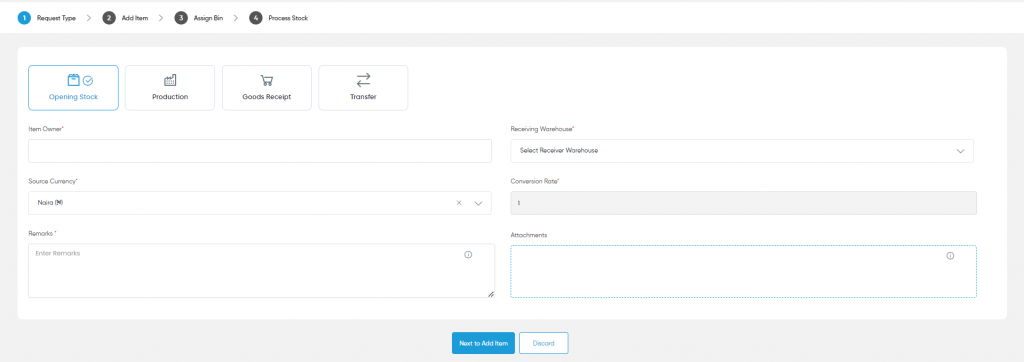
Task: Click the Attachments upload drop zone
Action: tap(743, 272)
